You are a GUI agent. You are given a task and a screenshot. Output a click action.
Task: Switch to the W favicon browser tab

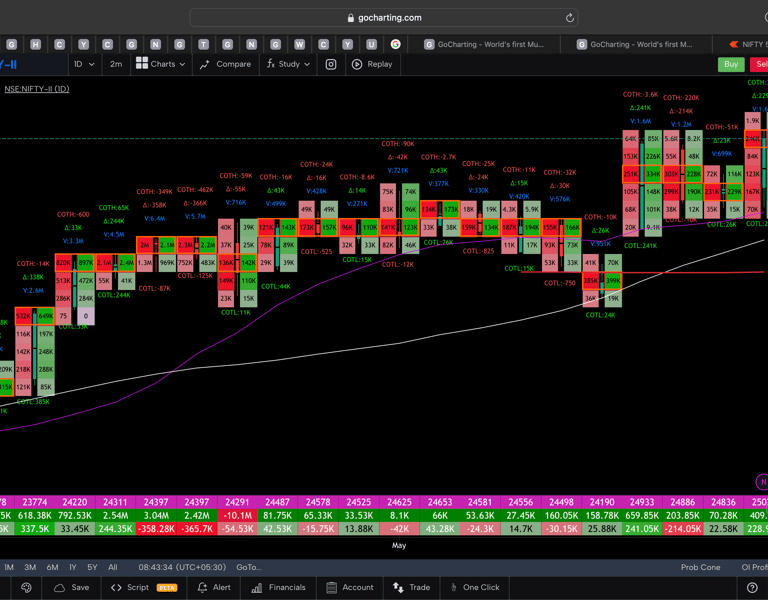click(x=299, y=45)
